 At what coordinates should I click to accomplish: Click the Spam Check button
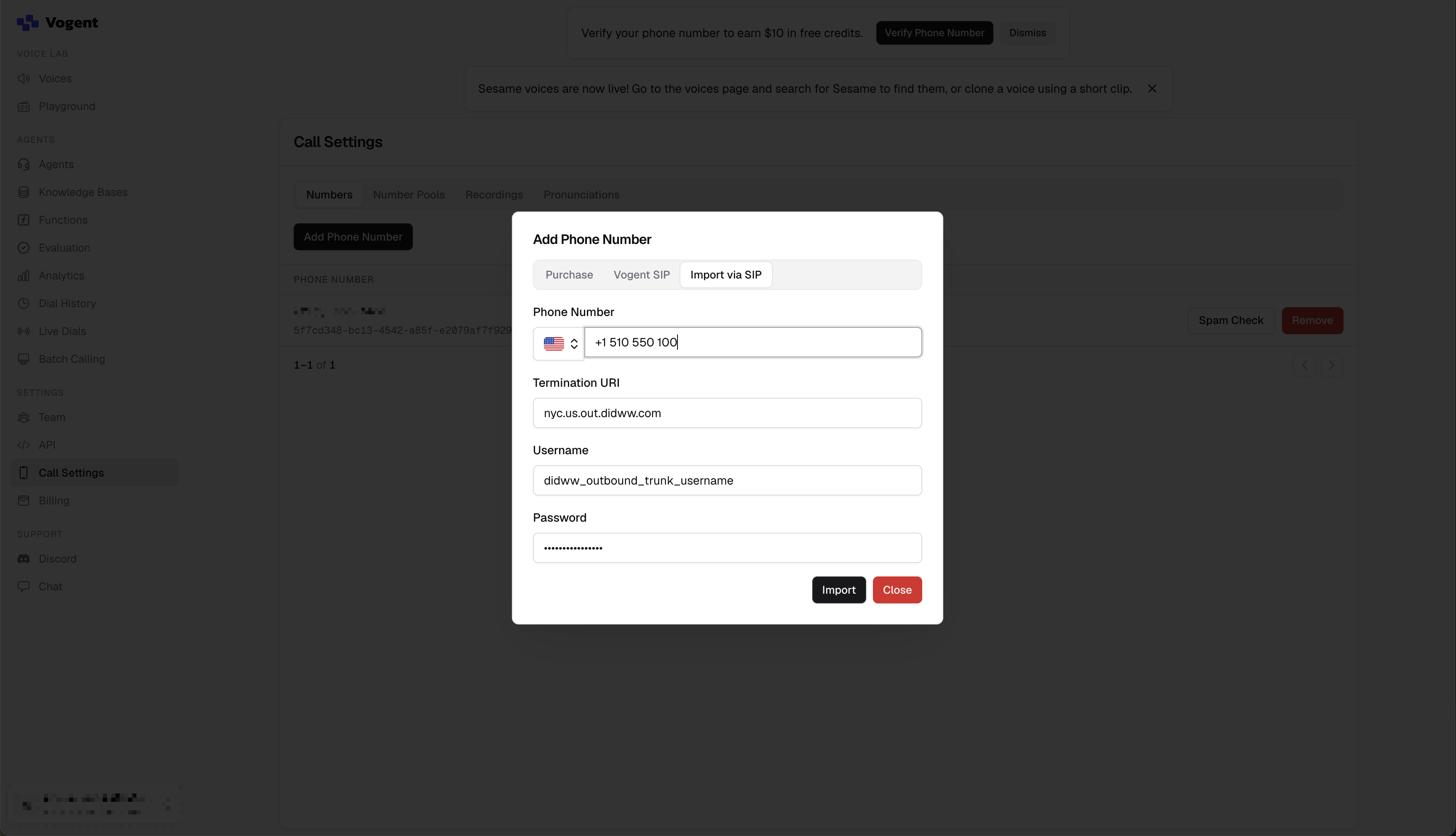tap(1231, 320)
